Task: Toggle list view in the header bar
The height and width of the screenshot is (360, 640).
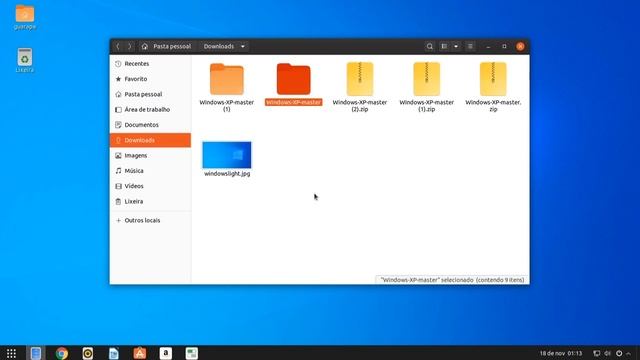Action: tap(444, 47)
